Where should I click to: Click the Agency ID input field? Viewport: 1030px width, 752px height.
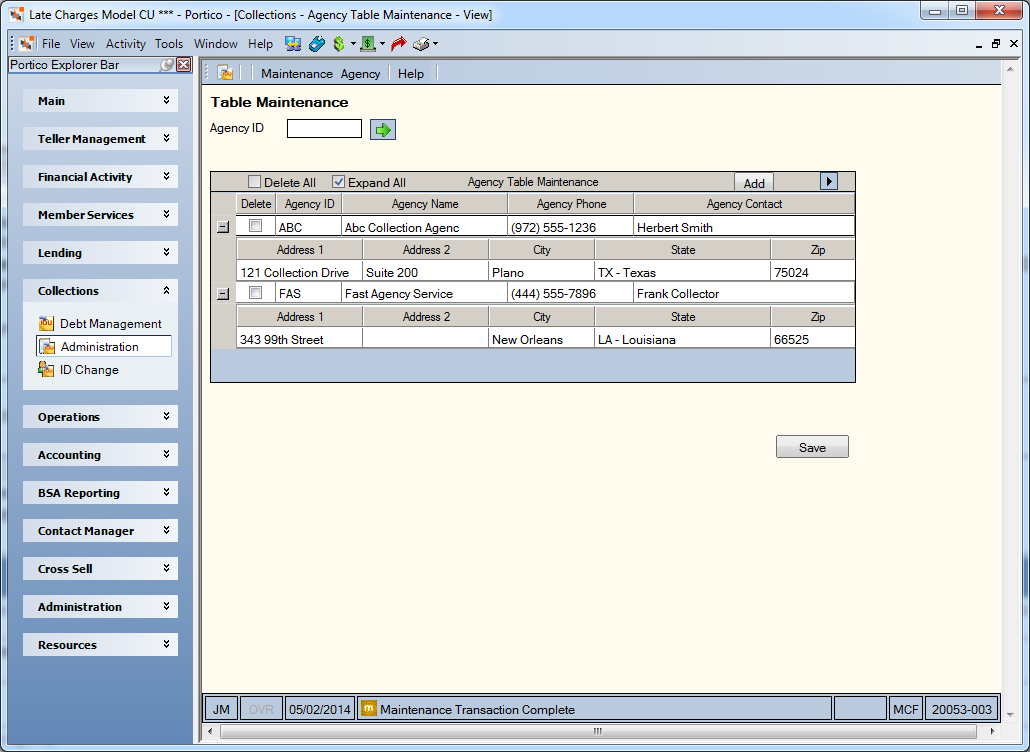(325, 129)
